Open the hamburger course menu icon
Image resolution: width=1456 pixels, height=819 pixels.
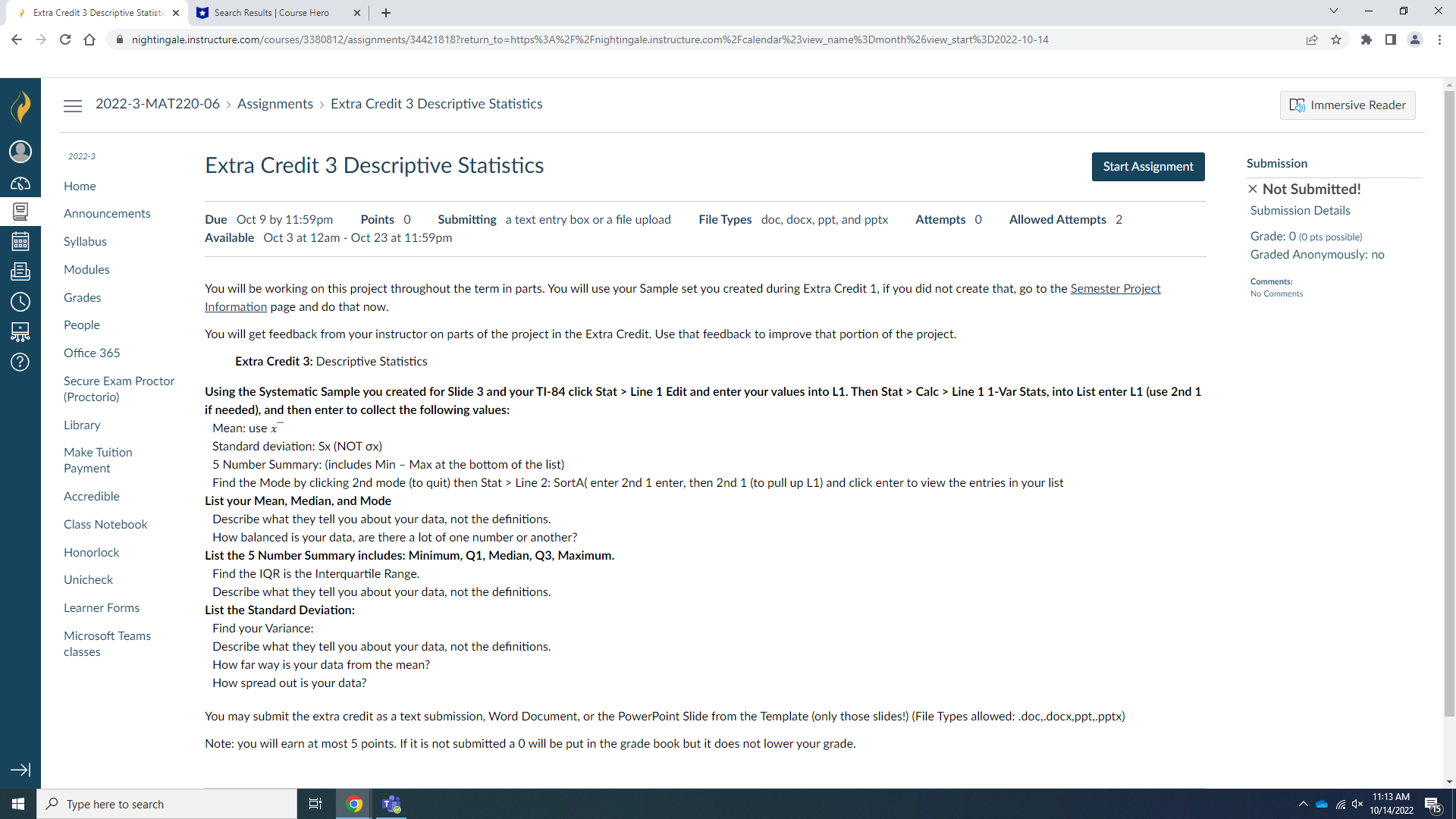[x=73, y=105]
